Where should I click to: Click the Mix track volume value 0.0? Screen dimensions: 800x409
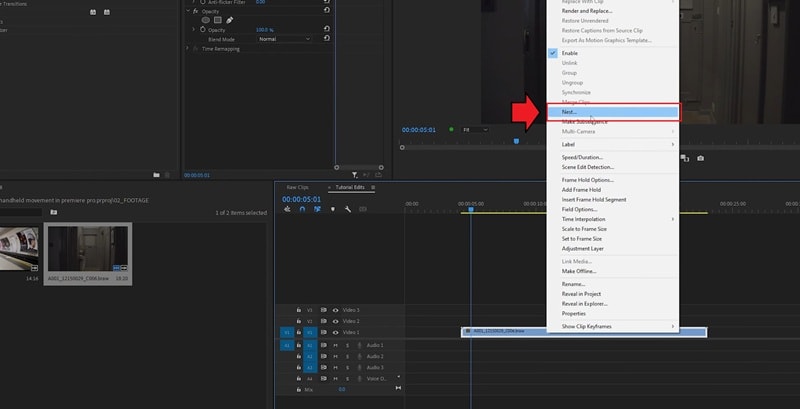[341, 390]
